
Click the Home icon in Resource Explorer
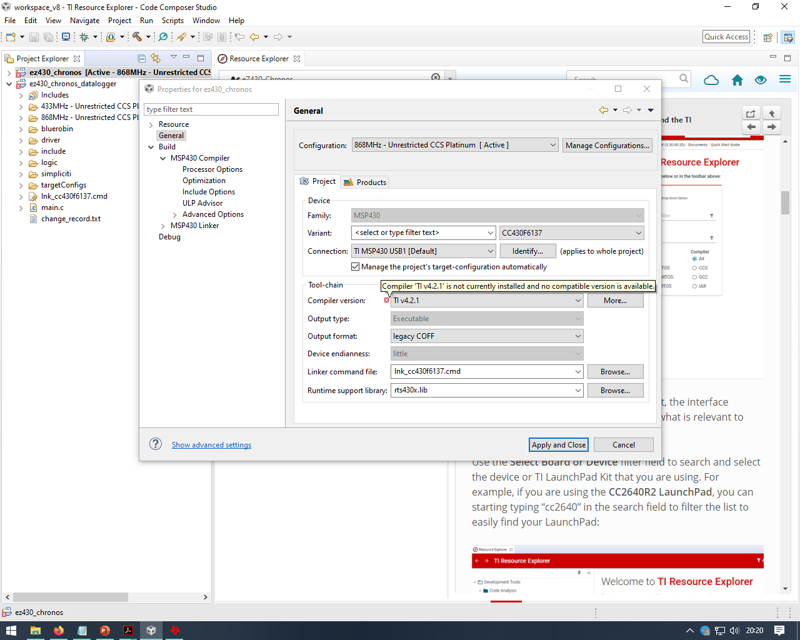[x=735, y=79]
